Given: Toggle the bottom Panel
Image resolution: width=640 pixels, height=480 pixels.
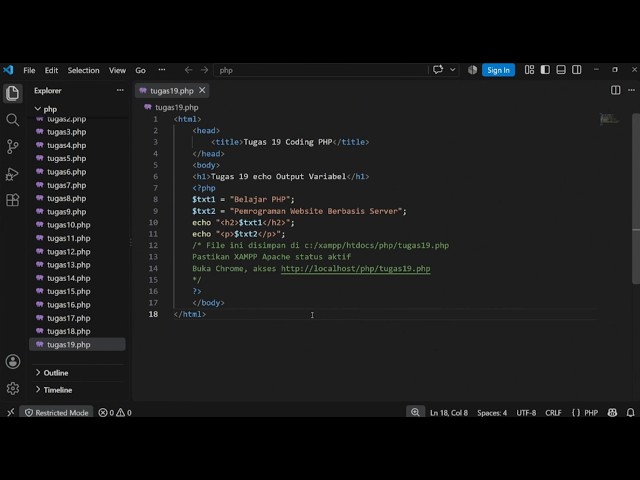Looking at the screenshot, I should pos(561,70).
